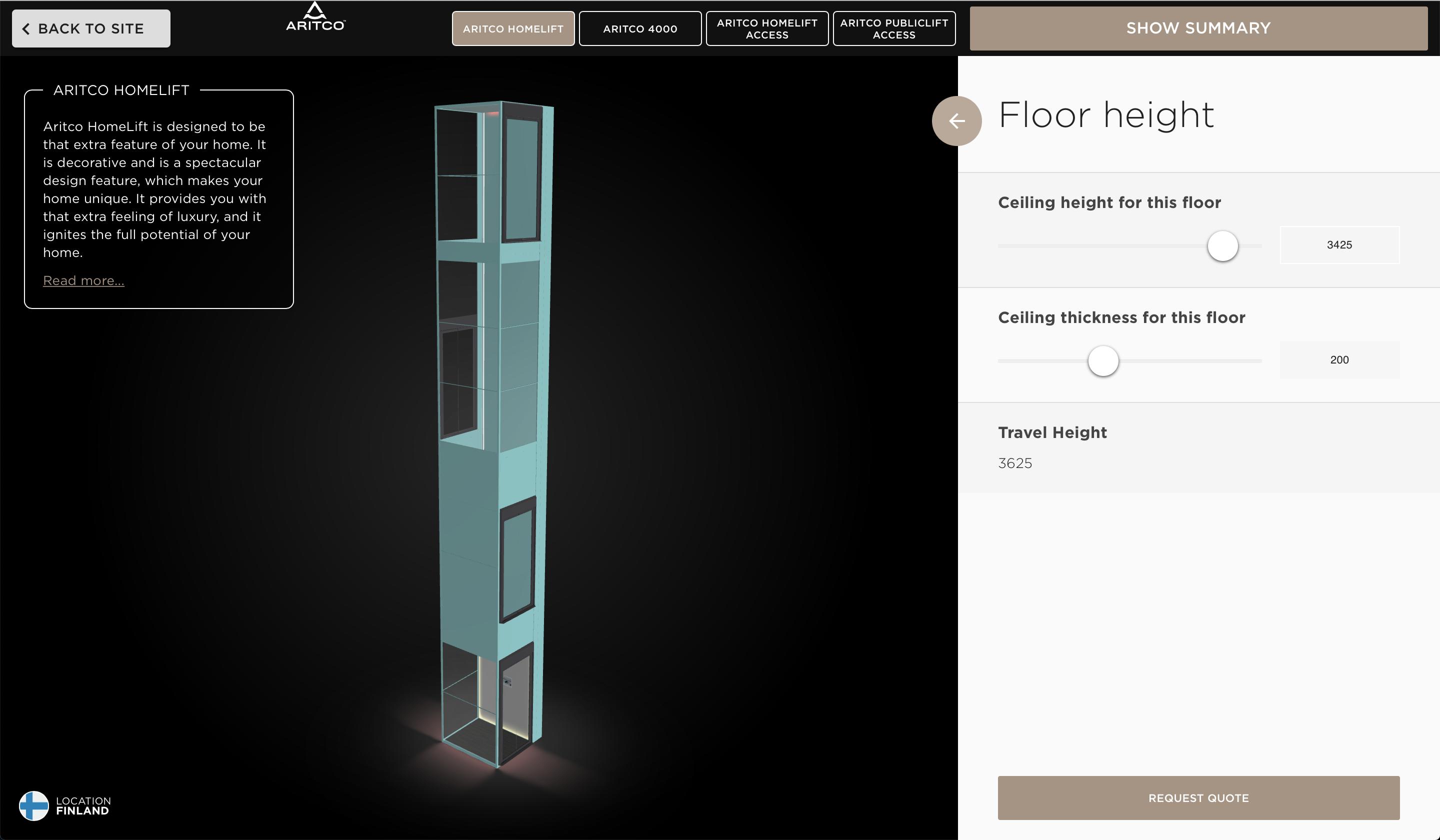
Task: Click the Location Finland label
Action: coord(83,805)
